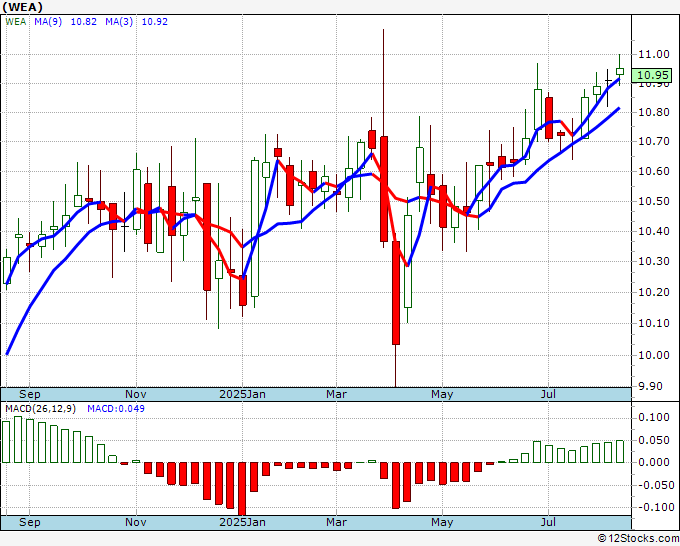Click the 10.60 price axis label

654,171
